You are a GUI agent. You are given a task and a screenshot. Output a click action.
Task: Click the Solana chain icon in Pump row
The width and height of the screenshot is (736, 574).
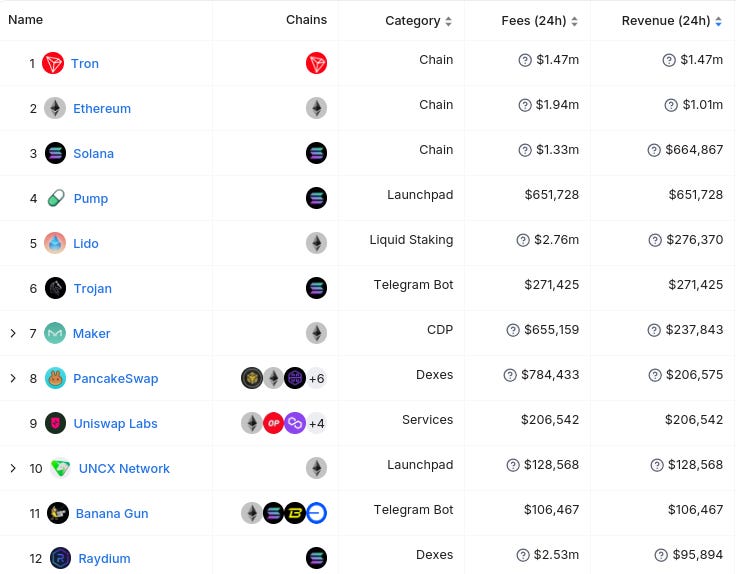pyautogui.click(x=316, y=198)
